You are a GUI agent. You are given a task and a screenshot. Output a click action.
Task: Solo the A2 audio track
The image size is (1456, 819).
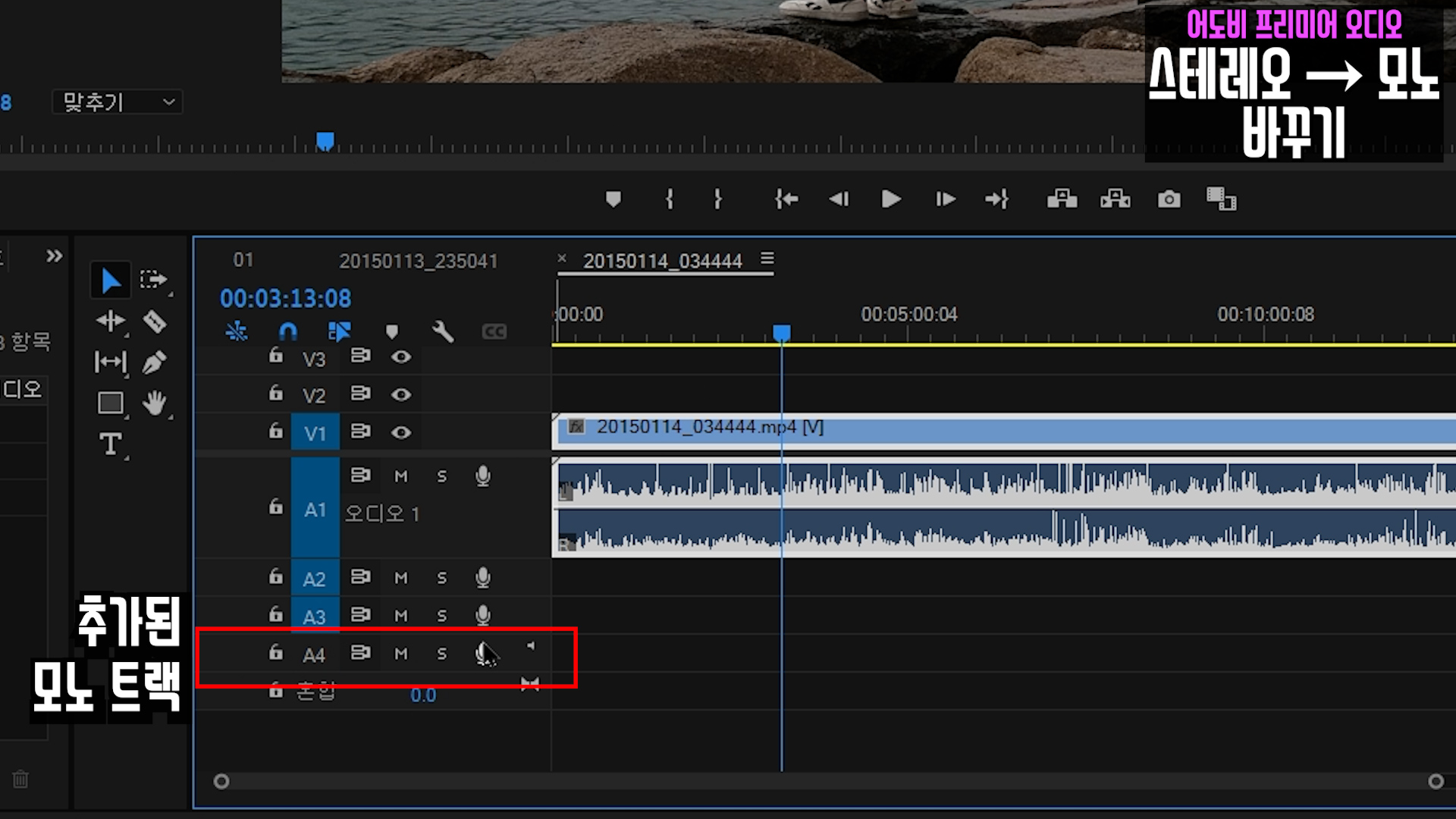(x=442, y=579)
